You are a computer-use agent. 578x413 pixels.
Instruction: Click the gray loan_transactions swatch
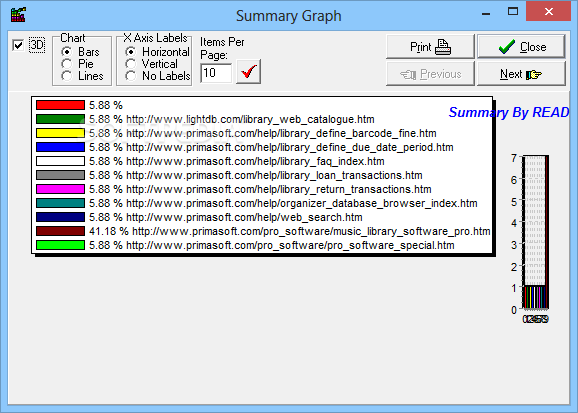(60, 175)
